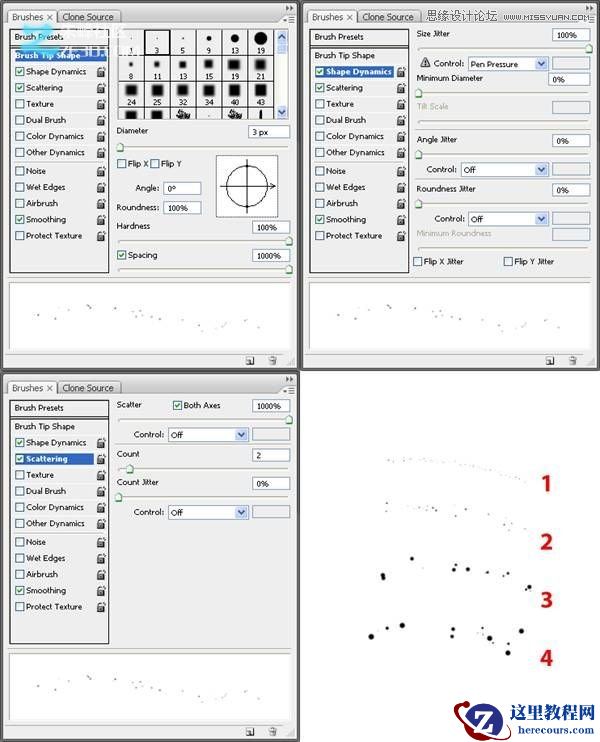Click pen pressure warning triangle icon

(425, 62)
